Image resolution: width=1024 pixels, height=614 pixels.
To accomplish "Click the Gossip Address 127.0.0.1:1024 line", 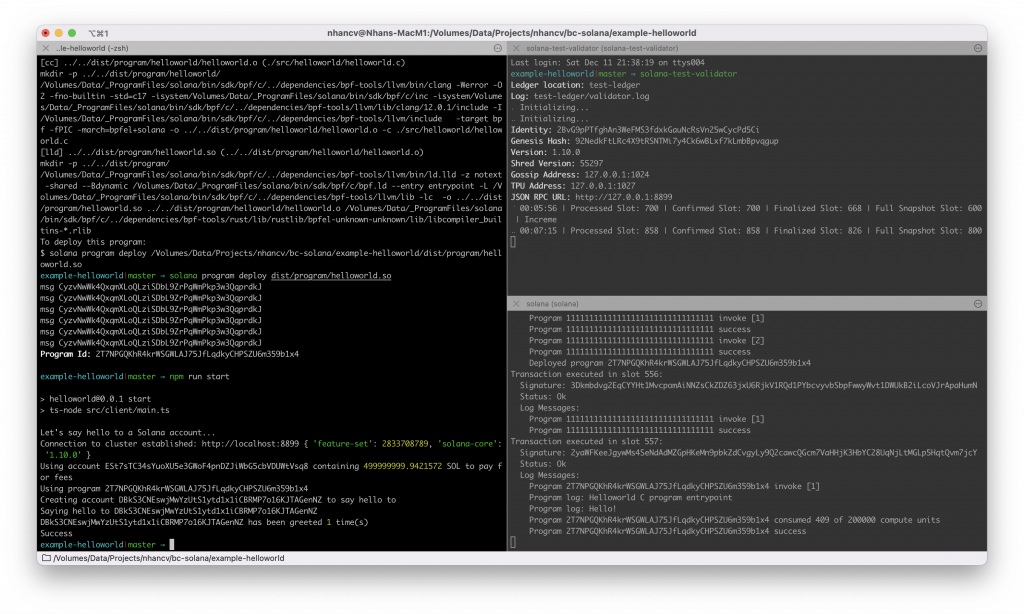I will tap(580, 174).
